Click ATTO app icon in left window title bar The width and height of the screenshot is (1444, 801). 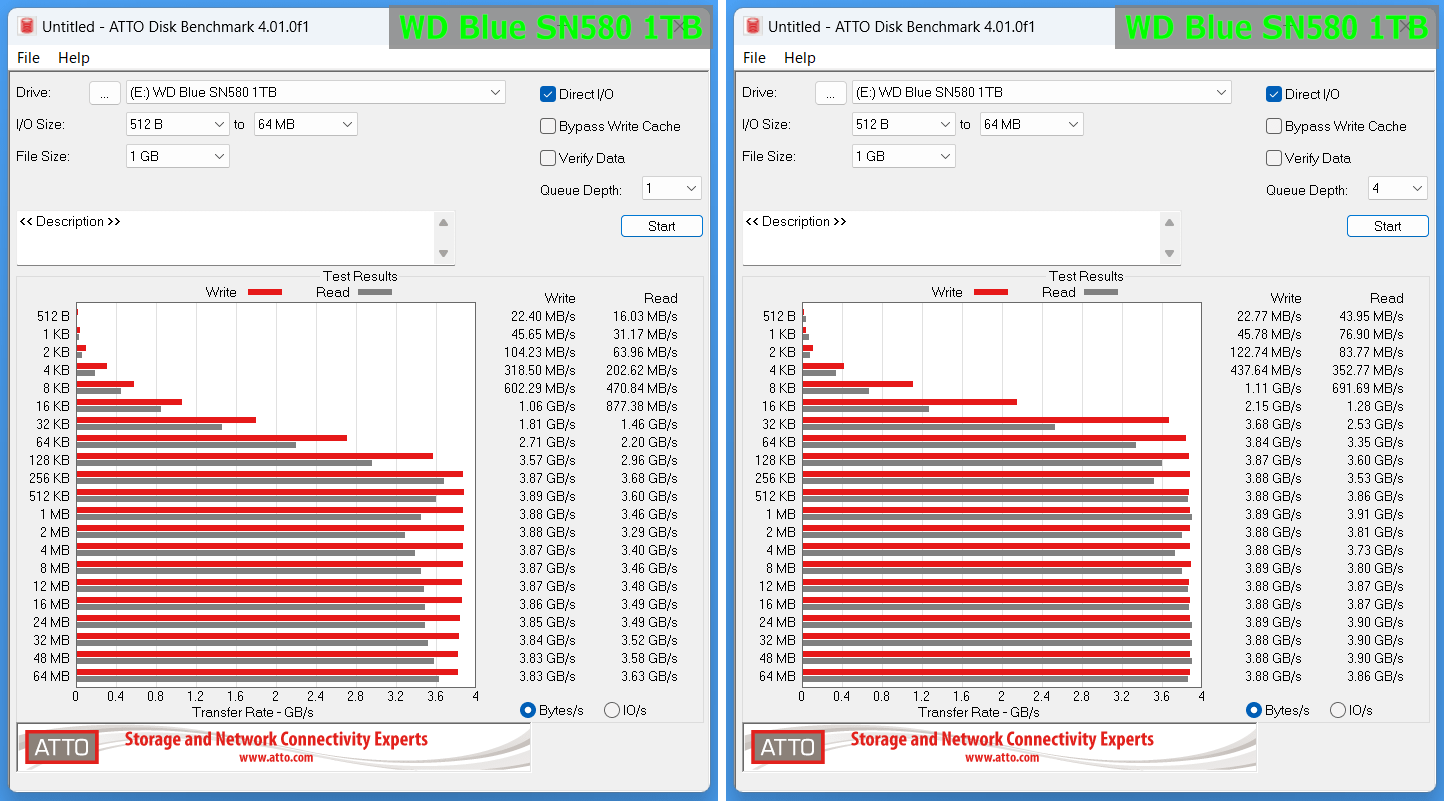27,26
